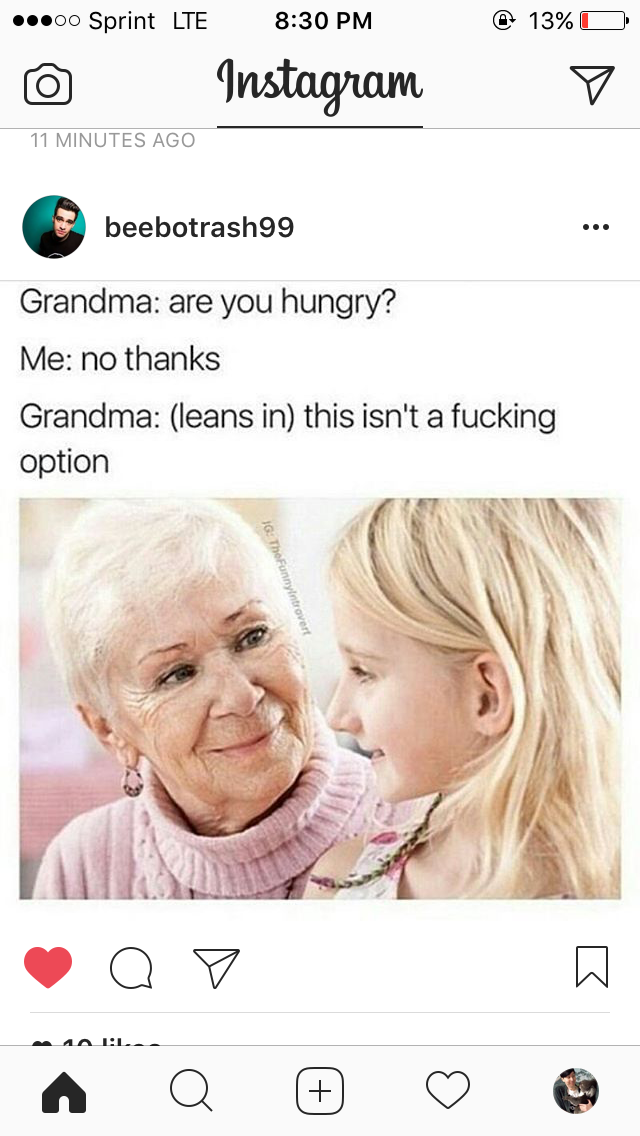Open the camera icon in header
Viewport: 640px width, 1136px height.
tap(48, 85)
